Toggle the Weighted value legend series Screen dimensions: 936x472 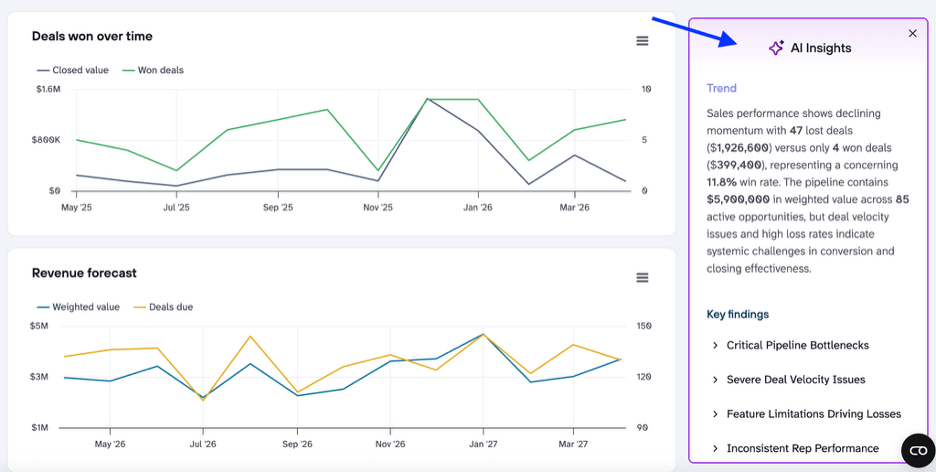click(78, 307)
